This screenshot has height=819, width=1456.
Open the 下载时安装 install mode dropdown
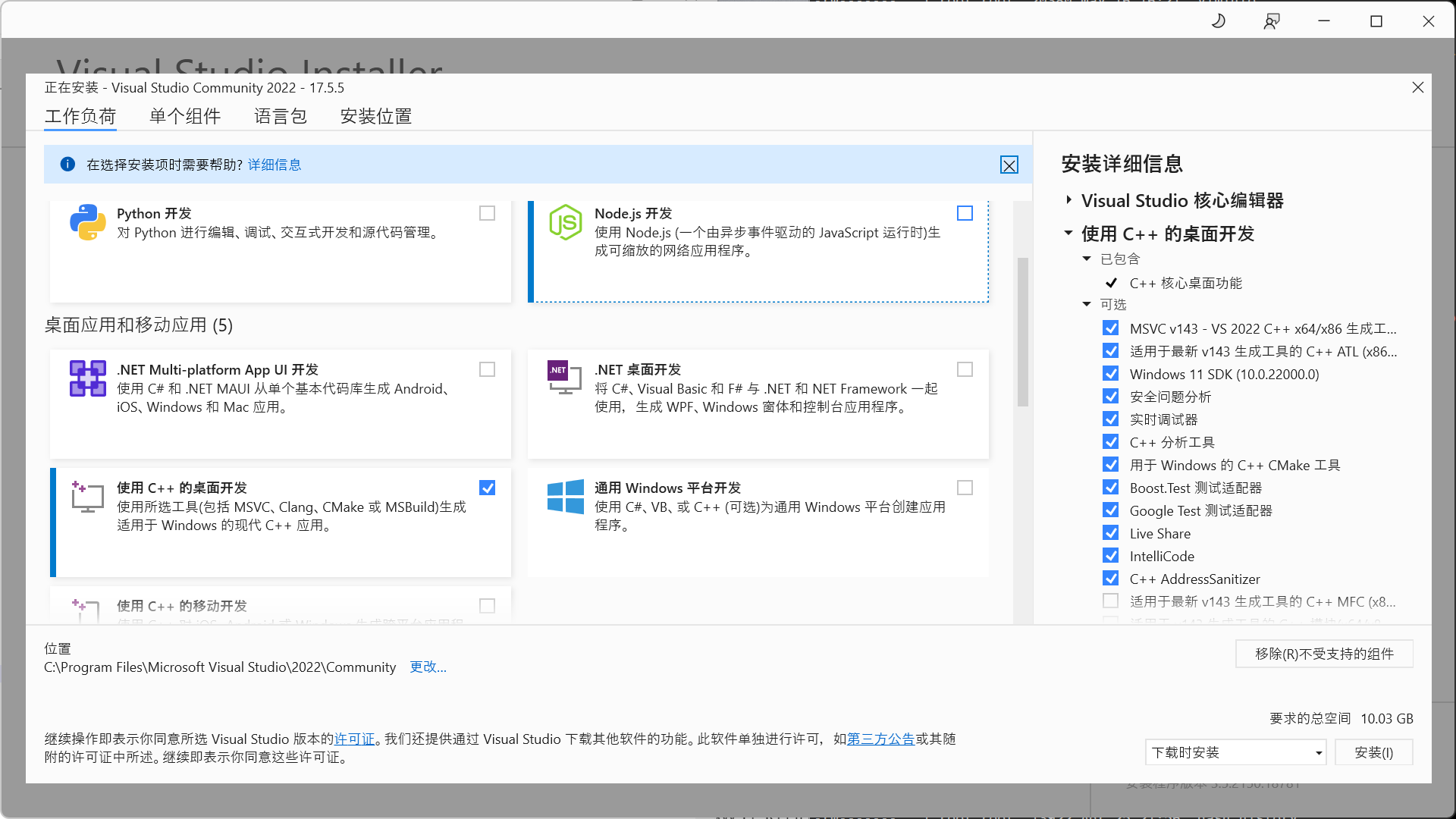[1235, 752]
